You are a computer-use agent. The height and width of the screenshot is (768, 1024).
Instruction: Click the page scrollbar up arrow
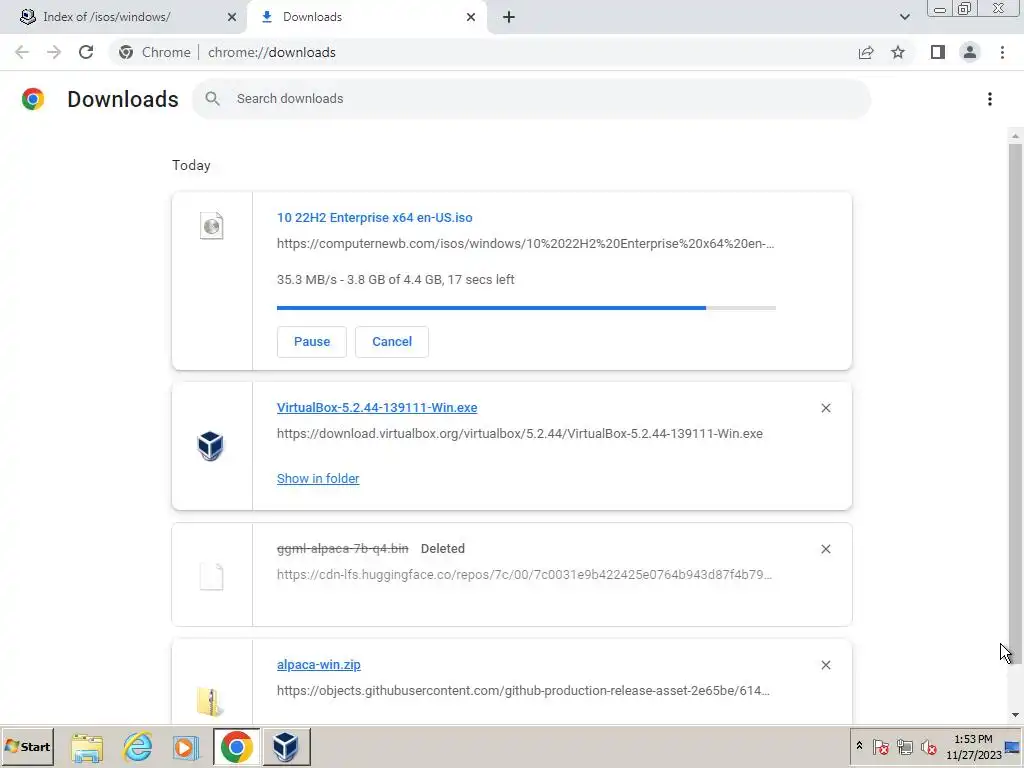point(1015,136)
